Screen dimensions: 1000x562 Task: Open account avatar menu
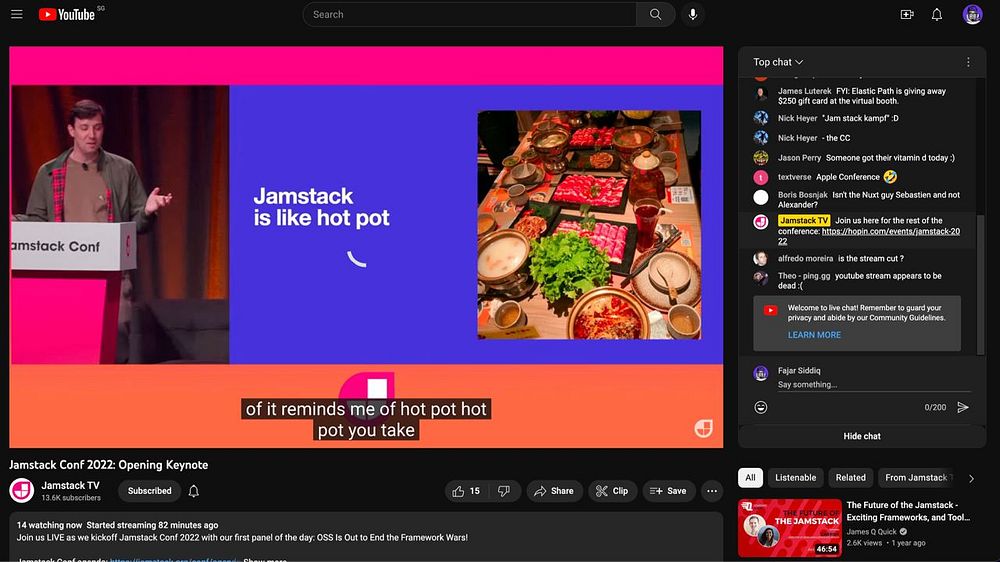tap(973, 14)
